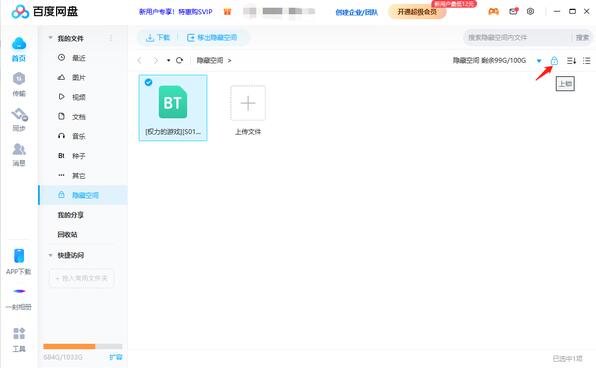596x368 pixels.
Task: Click the plus upload file tile
Action: tap(248, 103)
